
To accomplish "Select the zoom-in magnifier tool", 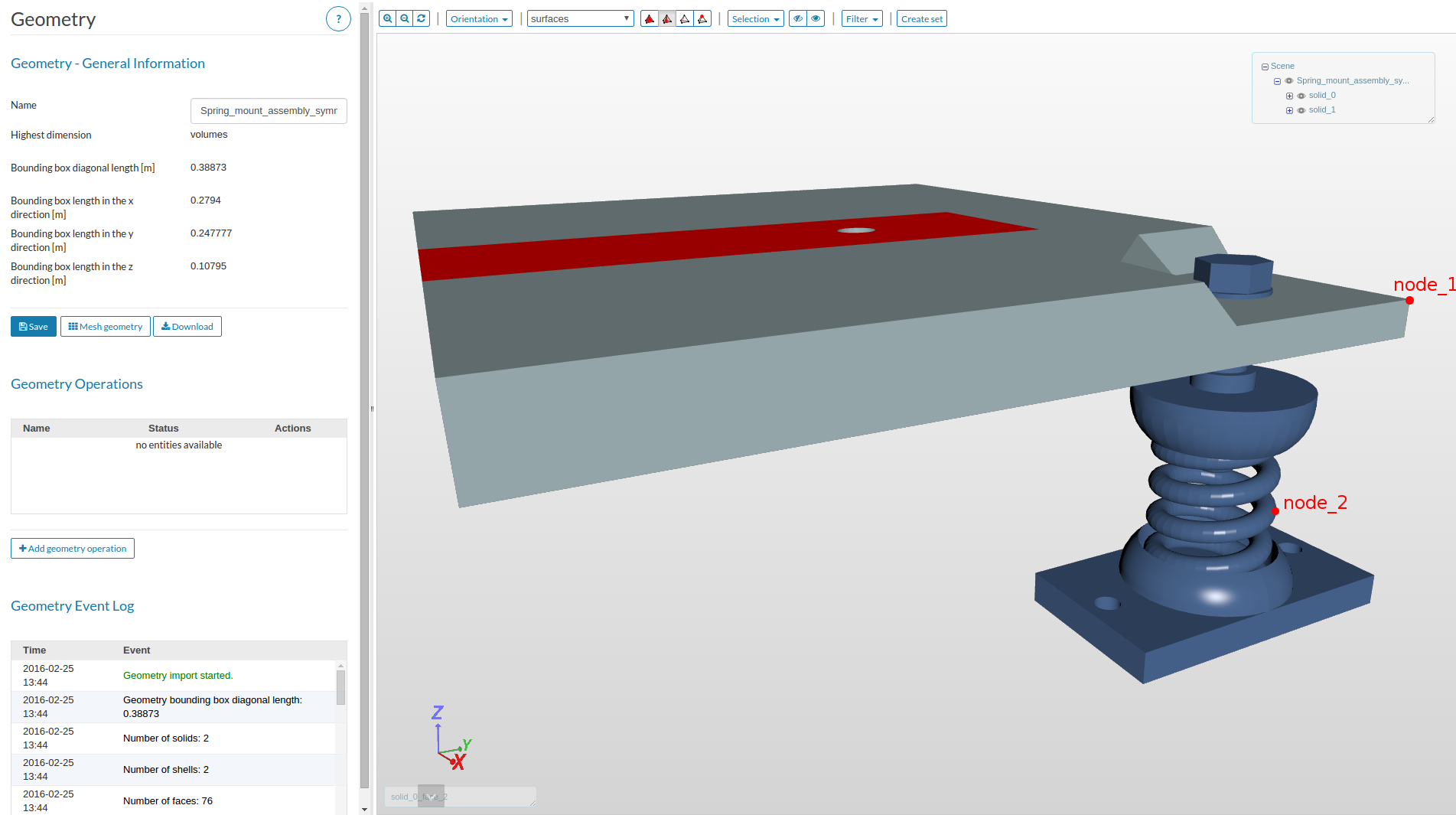I will click(x=389, y=18).
